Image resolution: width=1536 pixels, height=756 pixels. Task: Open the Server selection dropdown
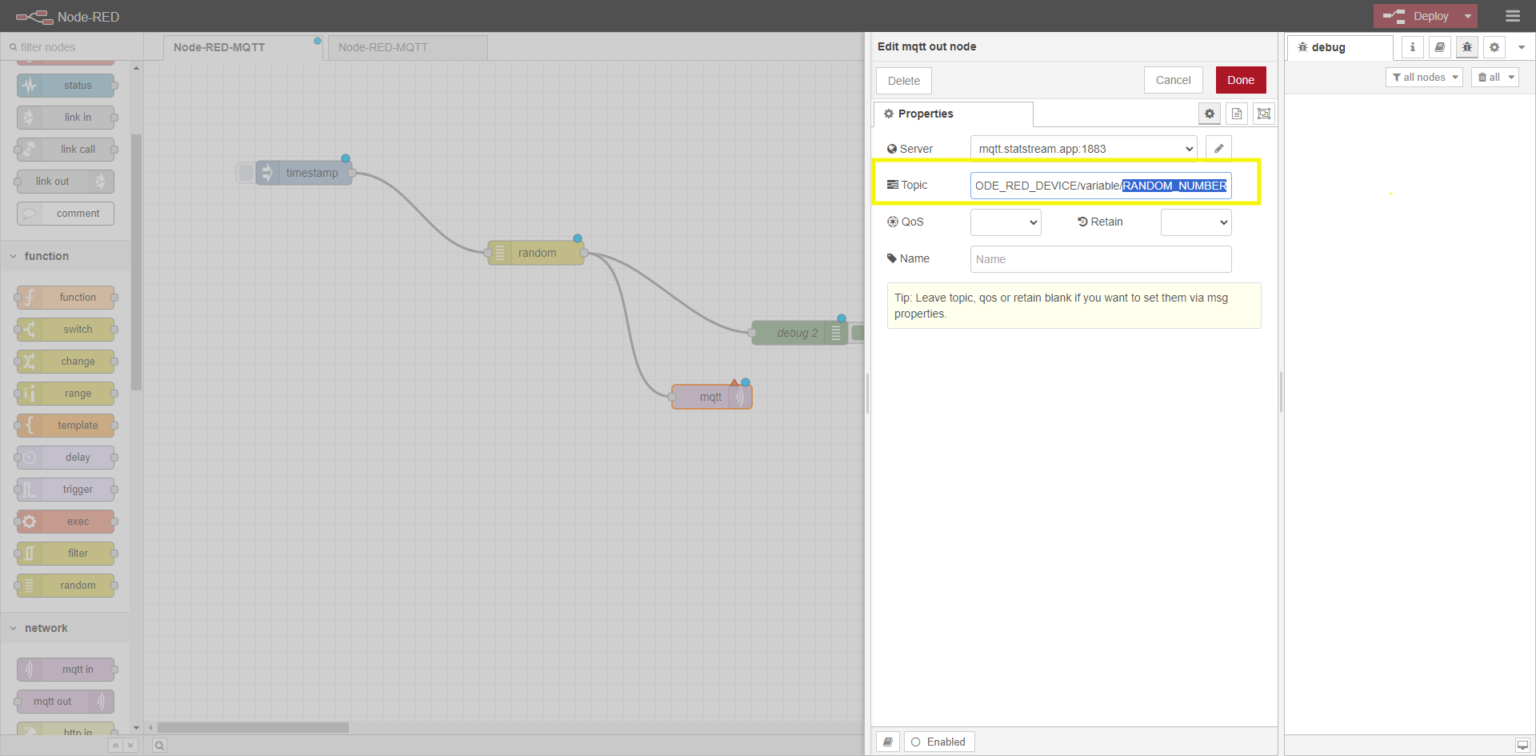(x=1083, y=149)
